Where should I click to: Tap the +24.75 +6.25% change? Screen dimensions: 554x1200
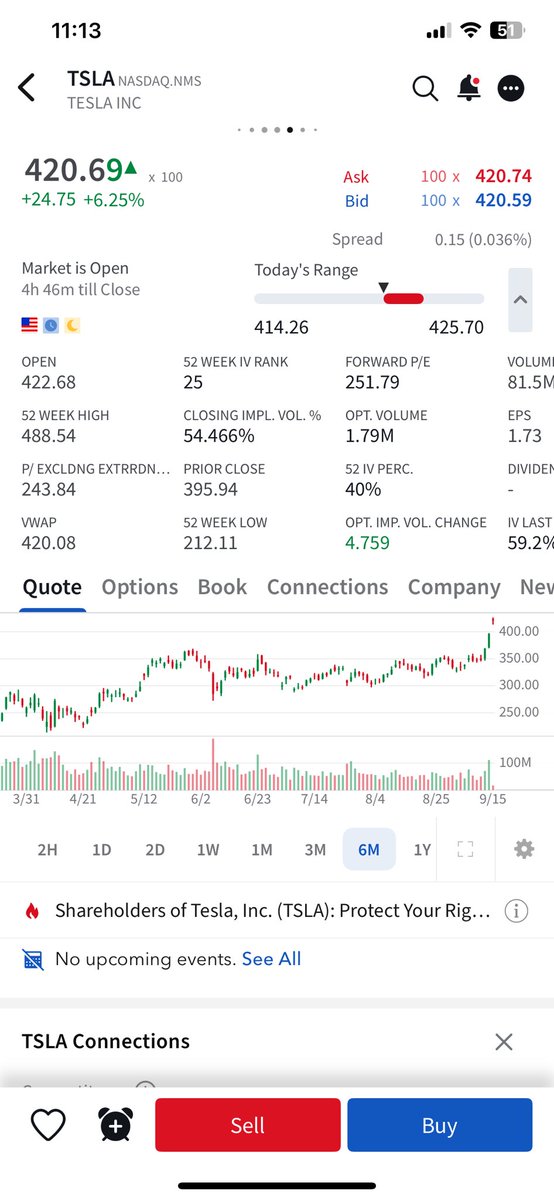coord(83,200)
